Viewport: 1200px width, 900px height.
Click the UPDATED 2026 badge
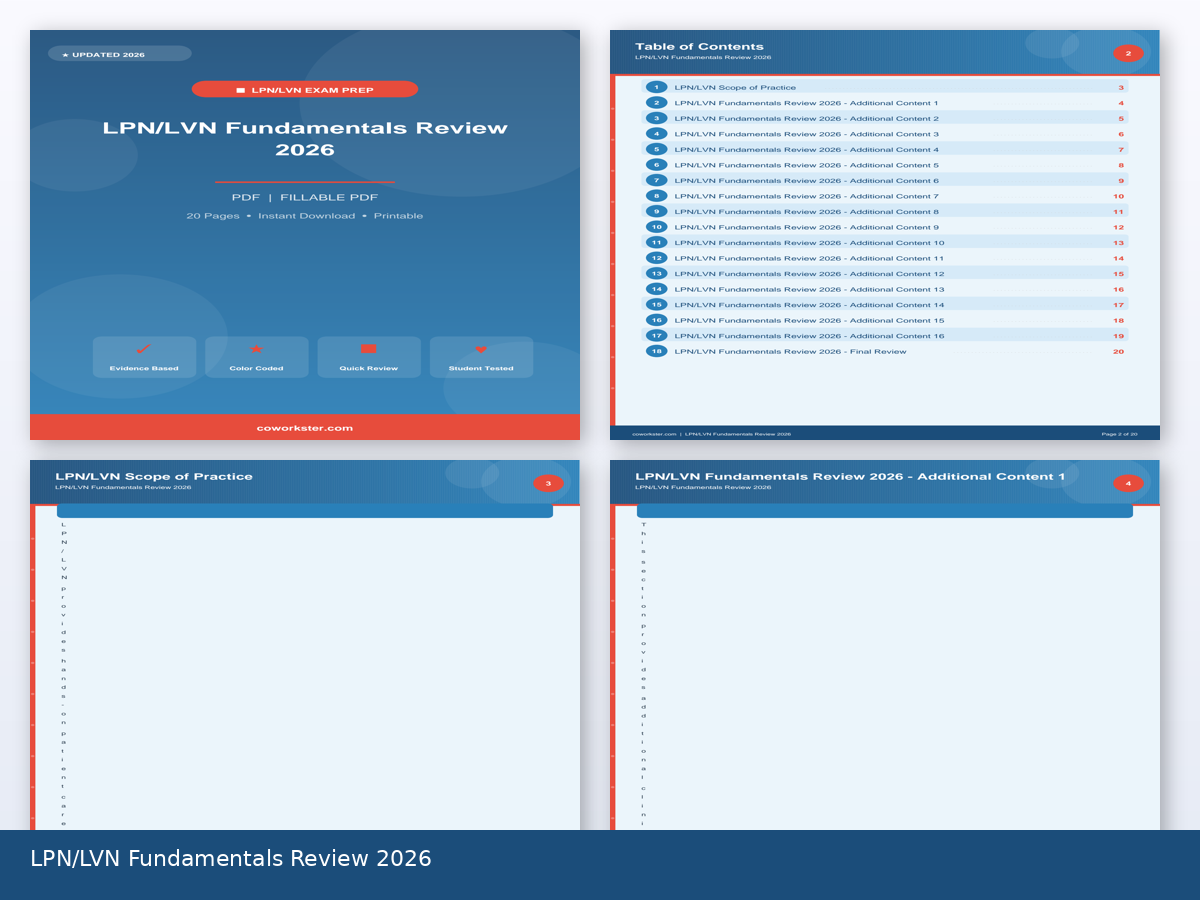point(119,54)
